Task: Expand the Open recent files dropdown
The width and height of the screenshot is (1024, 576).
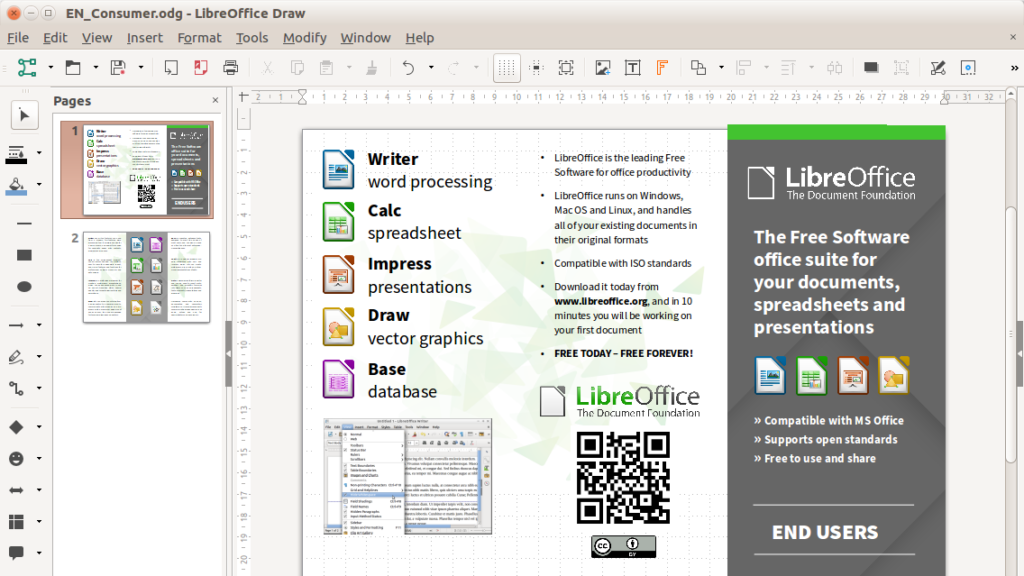Action: click(95, 67)
